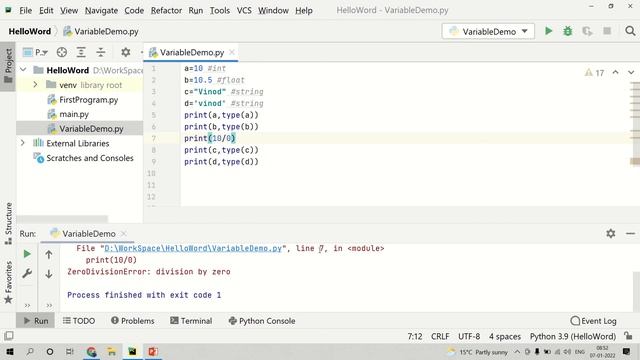Open taskbar search
The height and width of the screenshot is (360, 640).
(x=30, y=351)
